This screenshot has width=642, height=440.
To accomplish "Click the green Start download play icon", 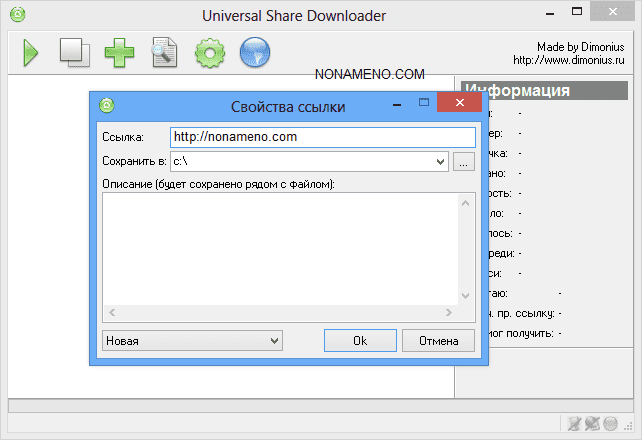I will 31,52.
